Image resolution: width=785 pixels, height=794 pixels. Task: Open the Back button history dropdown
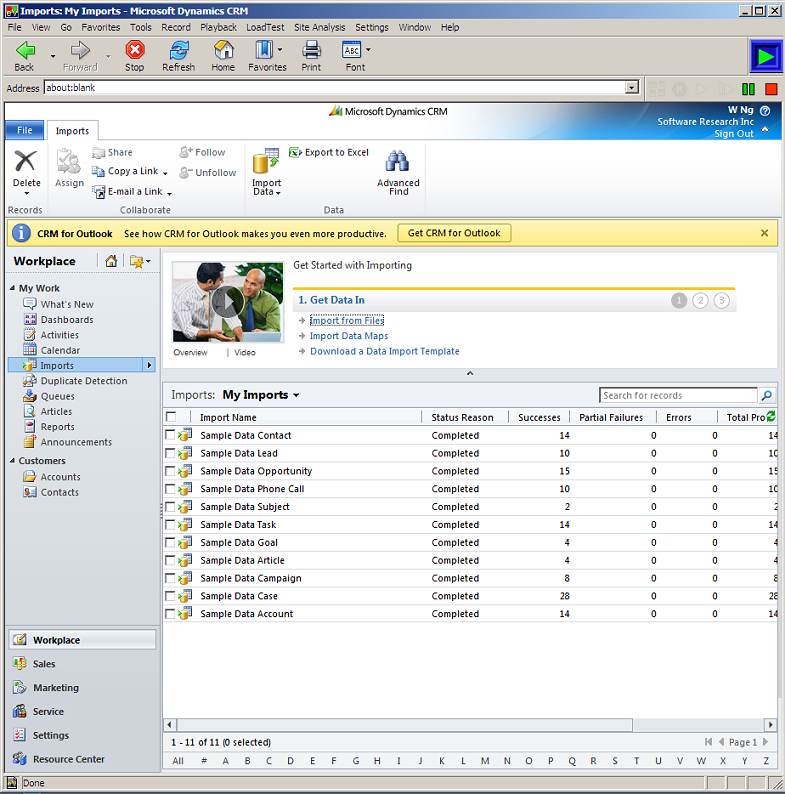(53, 56)
